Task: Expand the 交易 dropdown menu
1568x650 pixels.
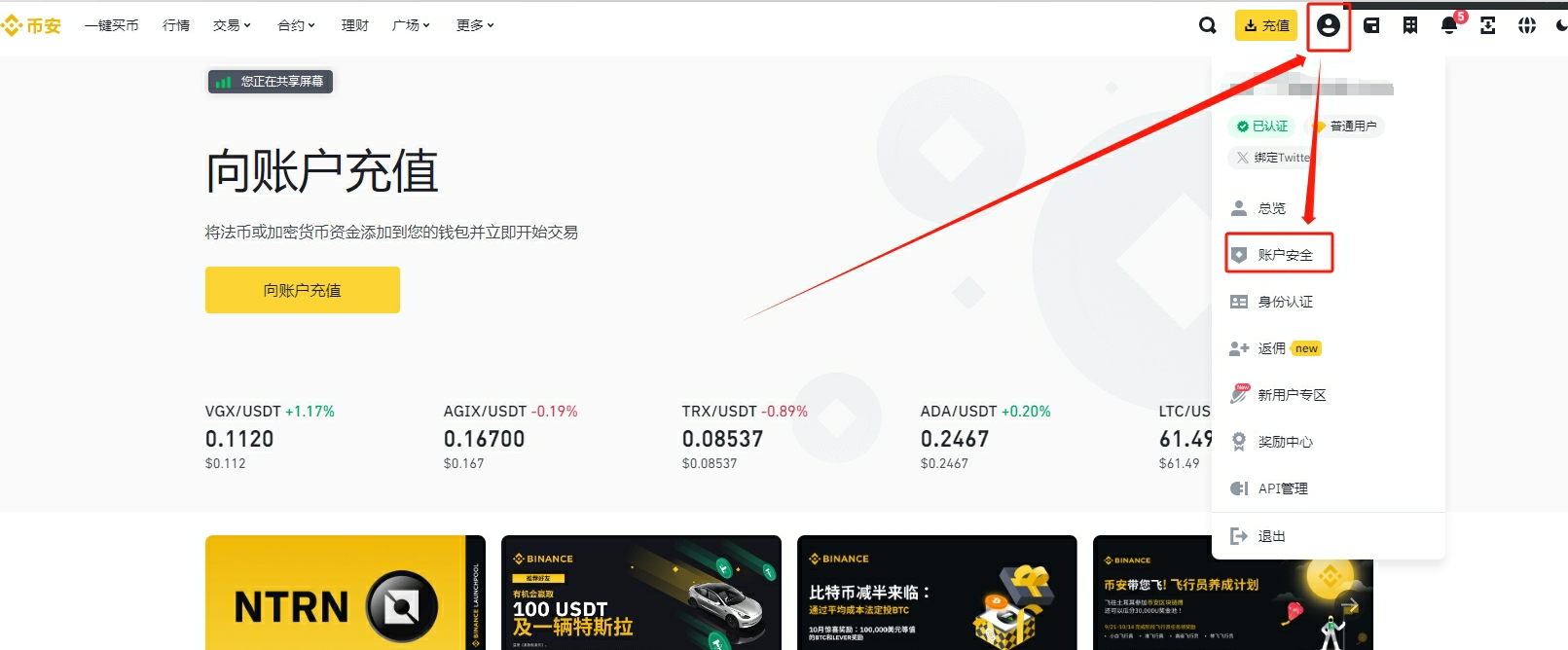Action: pyautogui.click(x=232, y=25)
